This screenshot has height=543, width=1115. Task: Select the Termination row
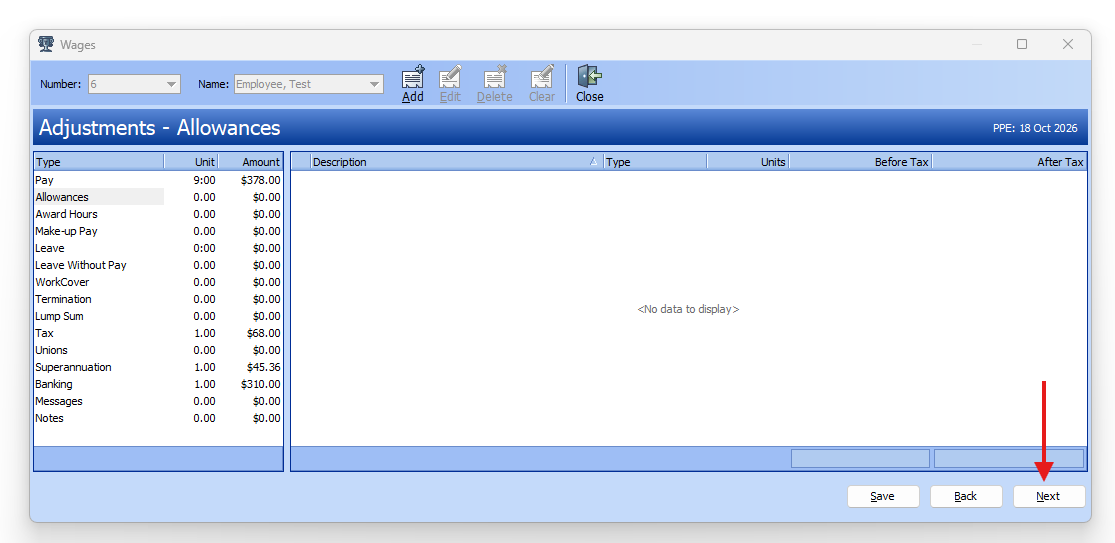(158, 299)
